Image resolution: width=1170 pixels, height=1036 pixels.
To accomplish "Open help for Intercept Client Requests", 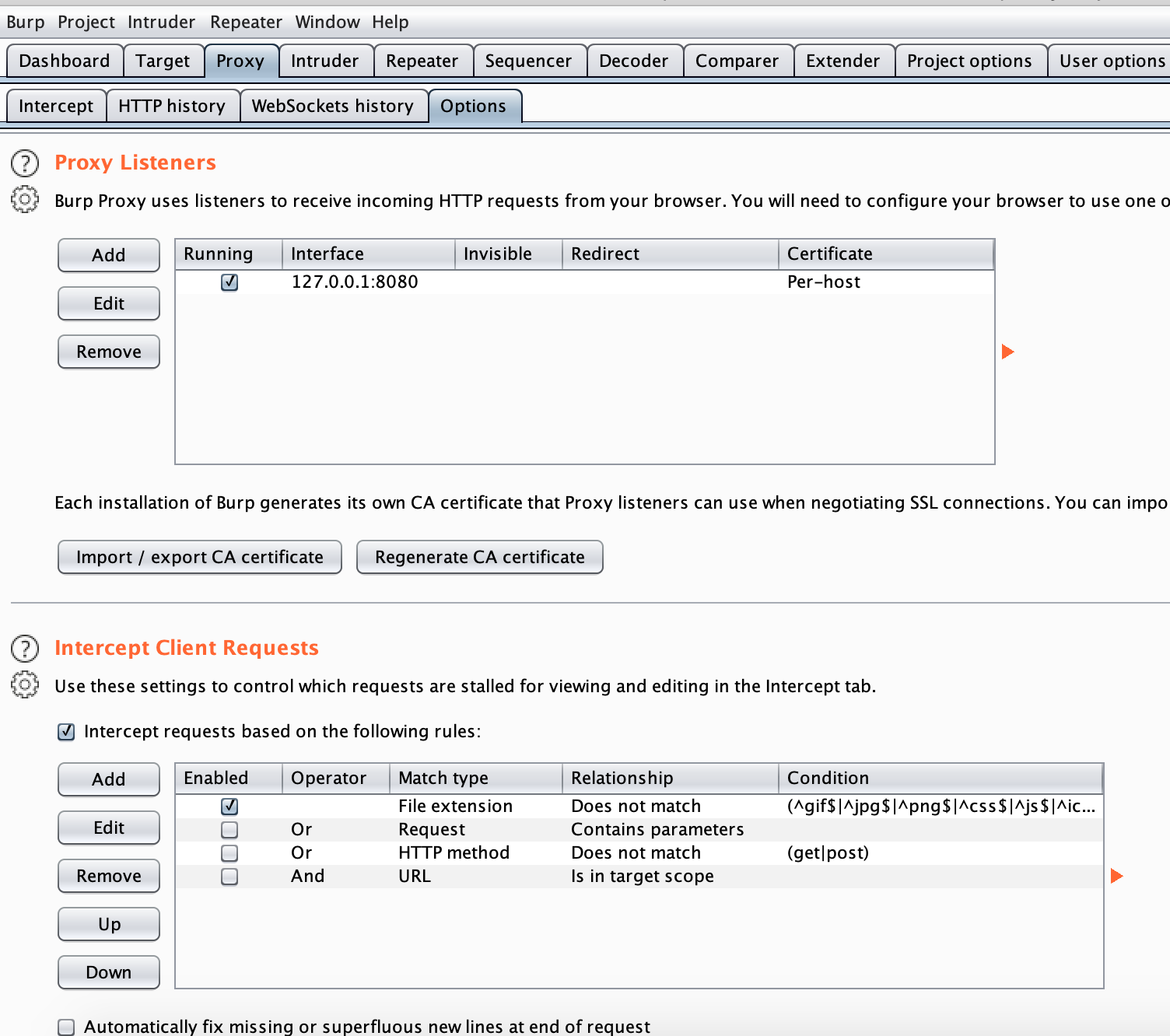I will (25, 649).
